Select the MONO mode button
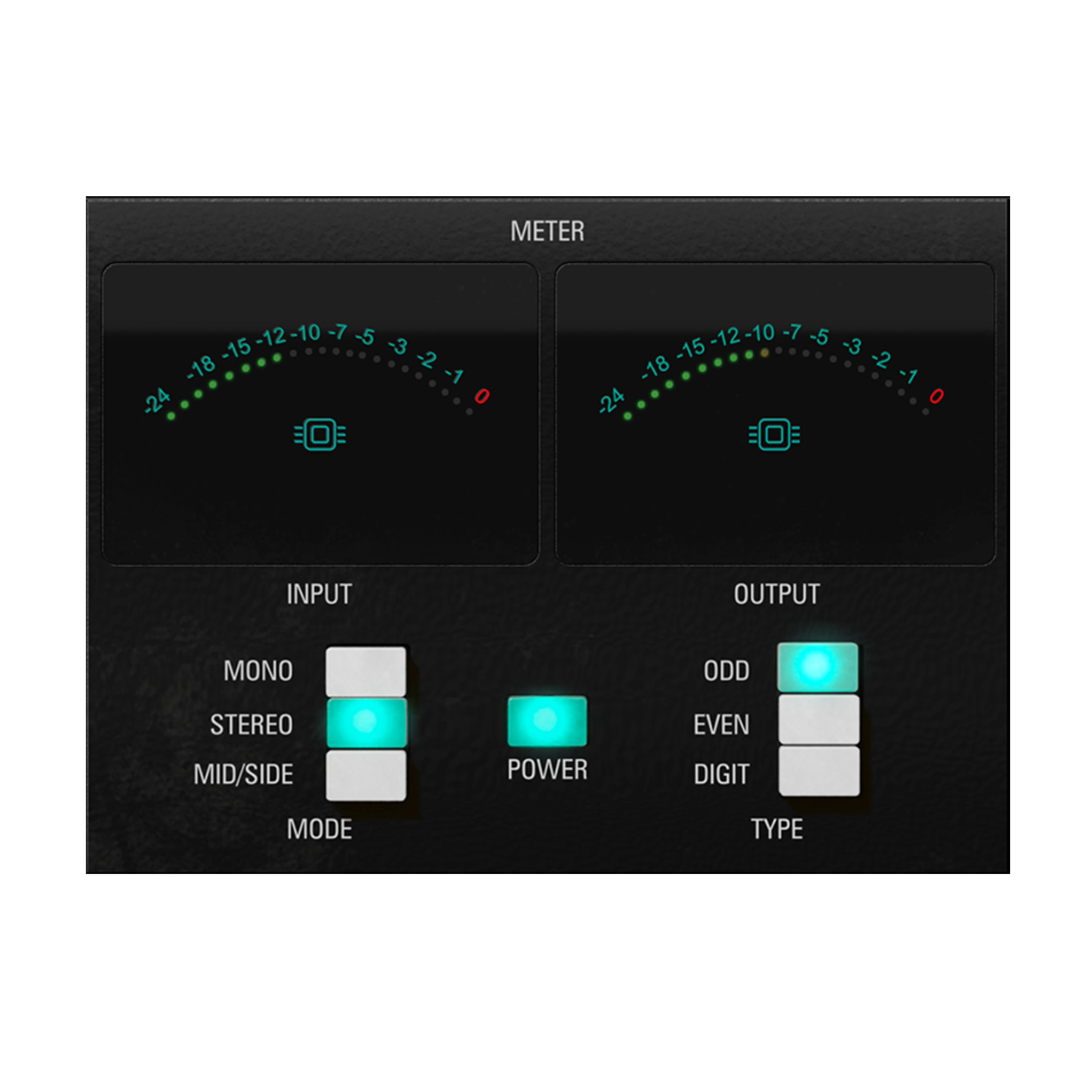This screenshot has height=1092, width=1092. tap(366, 672)
